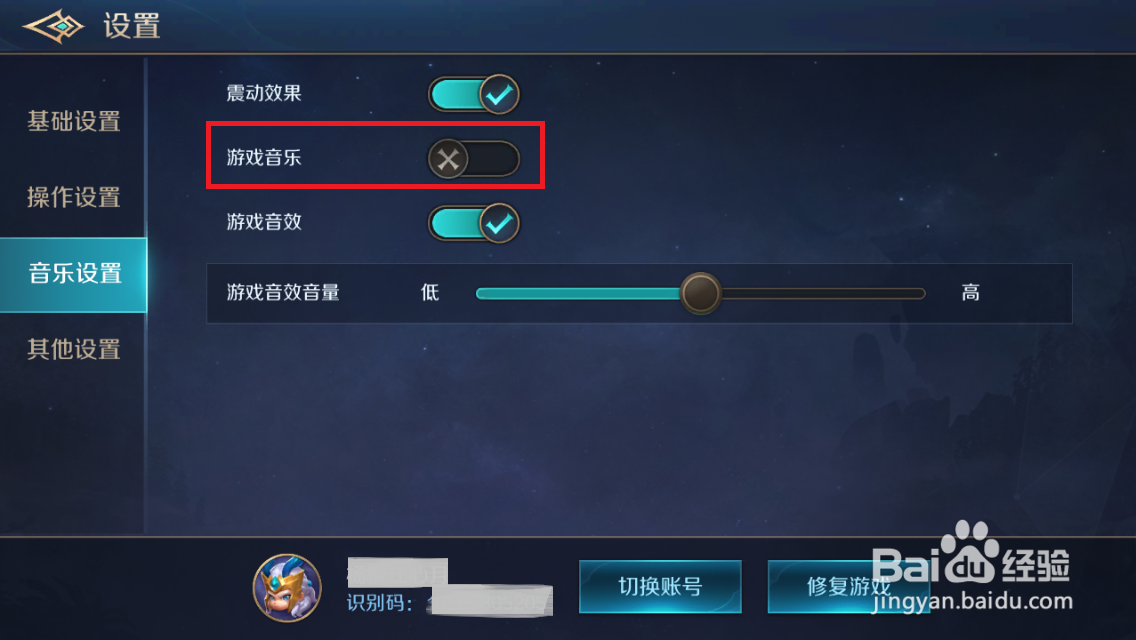The image size is (1136, 640).
Task: Click the 识别码 identification code label
Action: pyautogui.click(x=380, y=603)
